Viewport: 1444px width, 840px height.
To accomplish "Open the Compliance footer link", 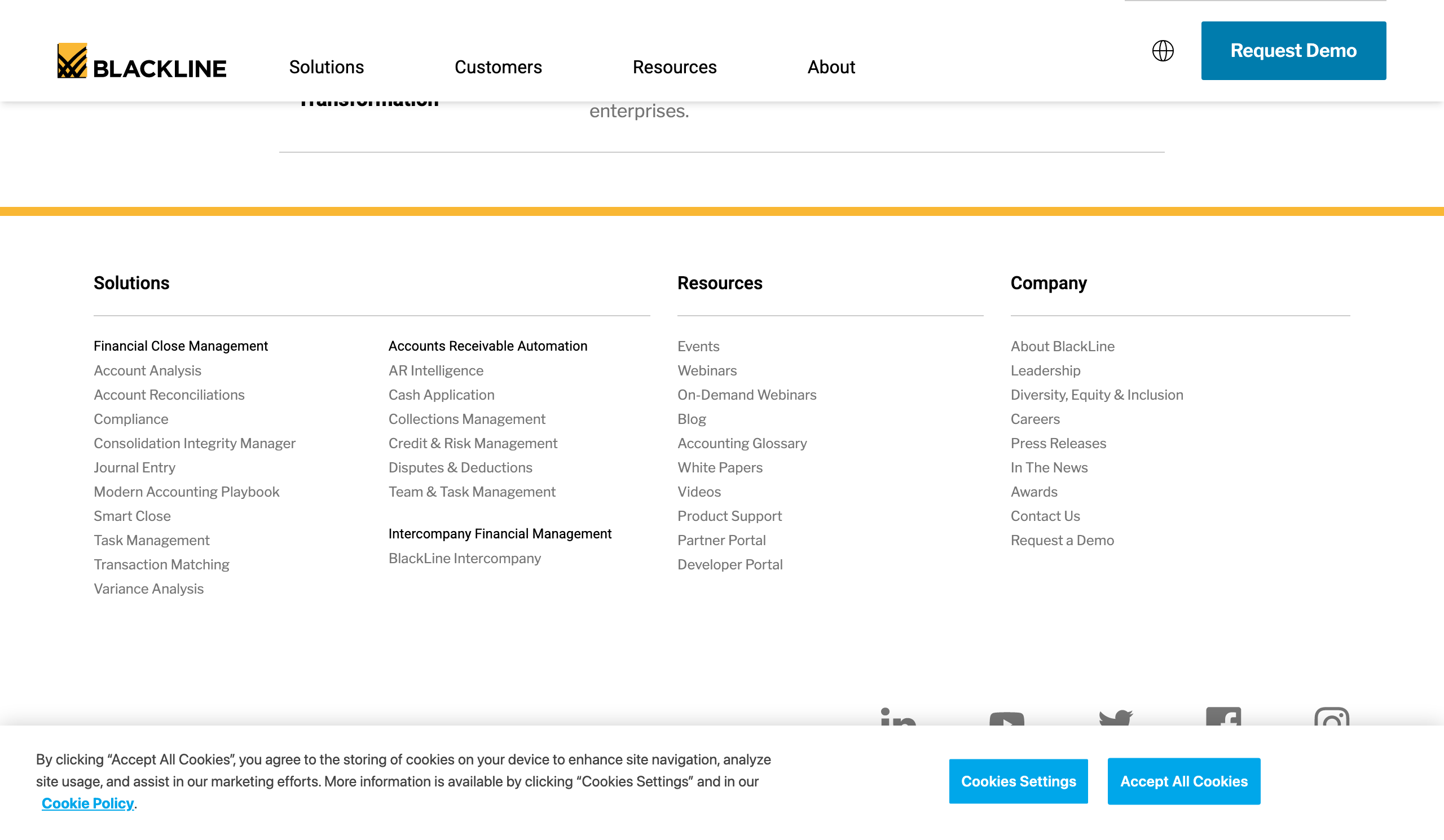I will (x=131, y=419).
